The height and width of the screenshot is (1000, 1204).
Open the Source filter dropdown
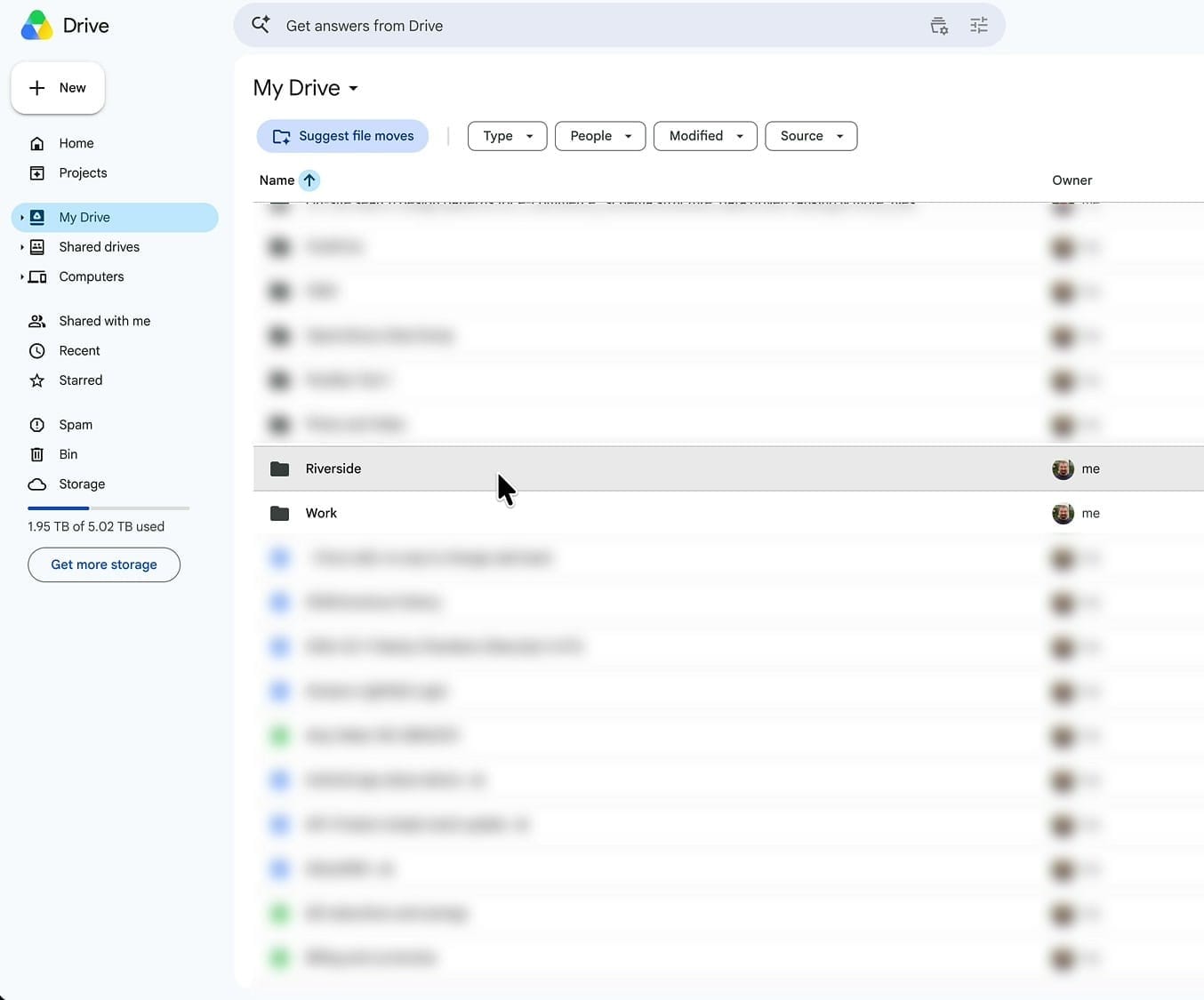point(811,136)
